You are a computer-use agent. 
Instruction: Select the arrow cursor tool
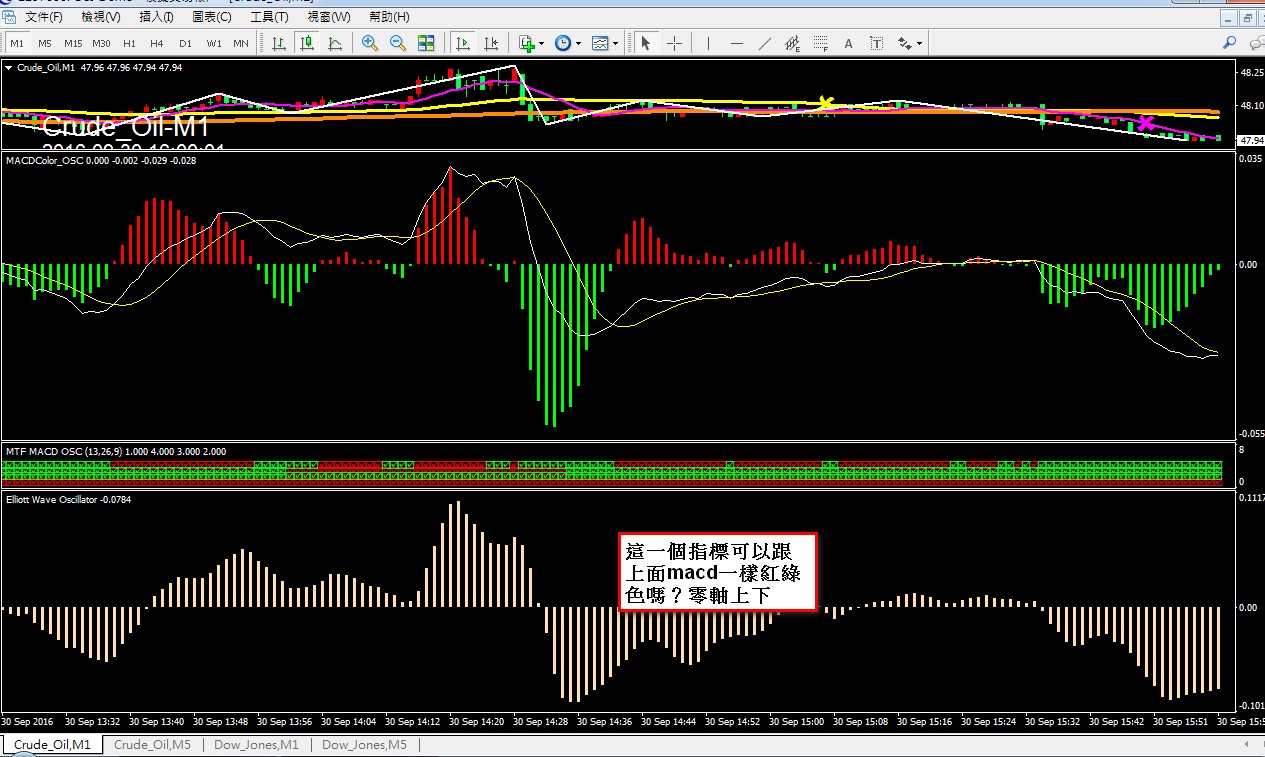click(646, 43)
